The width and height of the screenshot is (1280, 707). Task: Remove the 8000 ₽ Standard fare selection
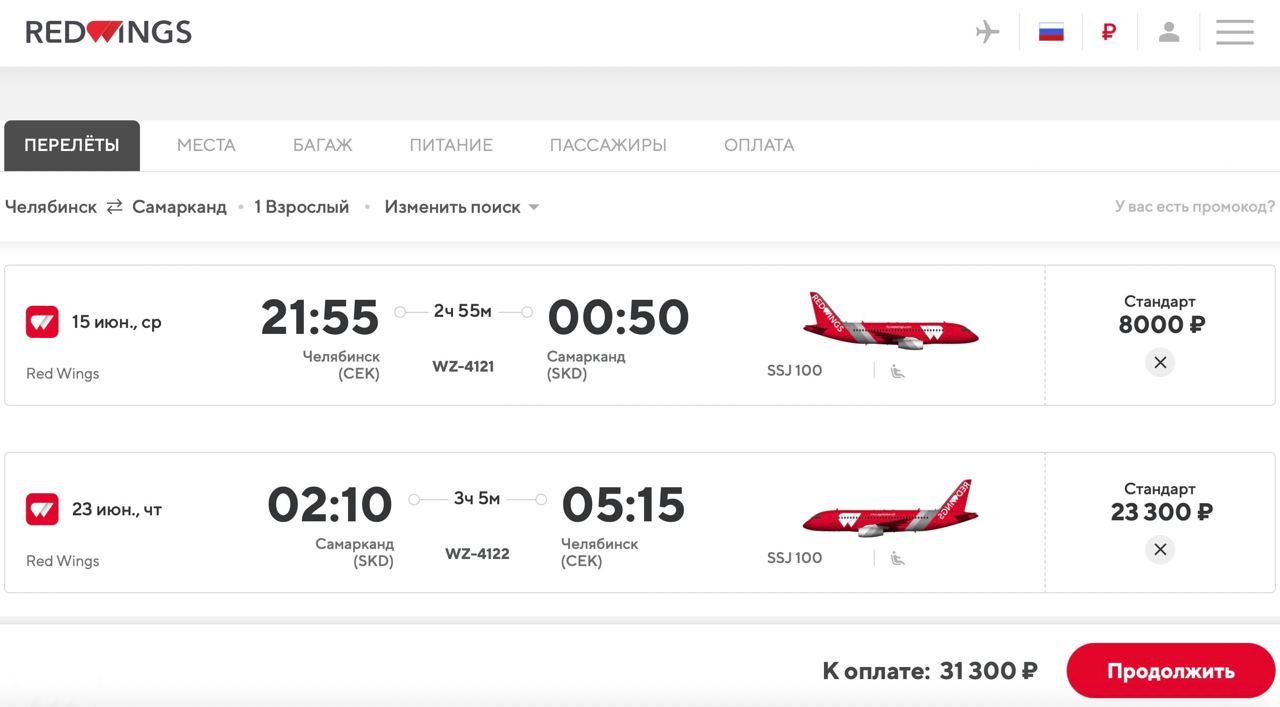[x=1160, y=362]
